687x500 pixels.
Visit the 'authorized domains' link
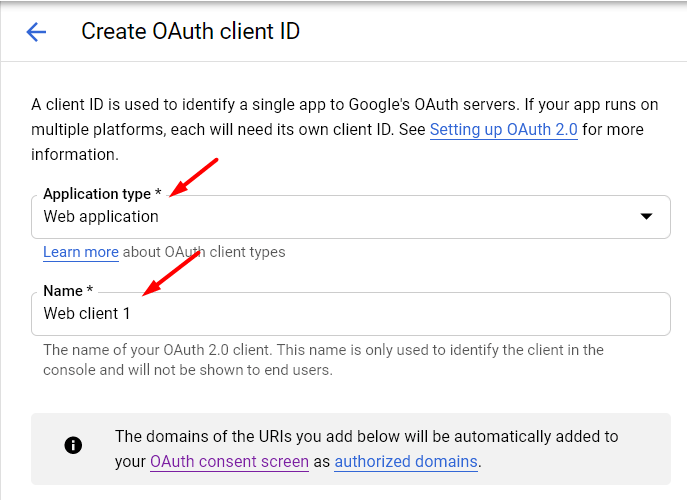[x=406, y=461]
